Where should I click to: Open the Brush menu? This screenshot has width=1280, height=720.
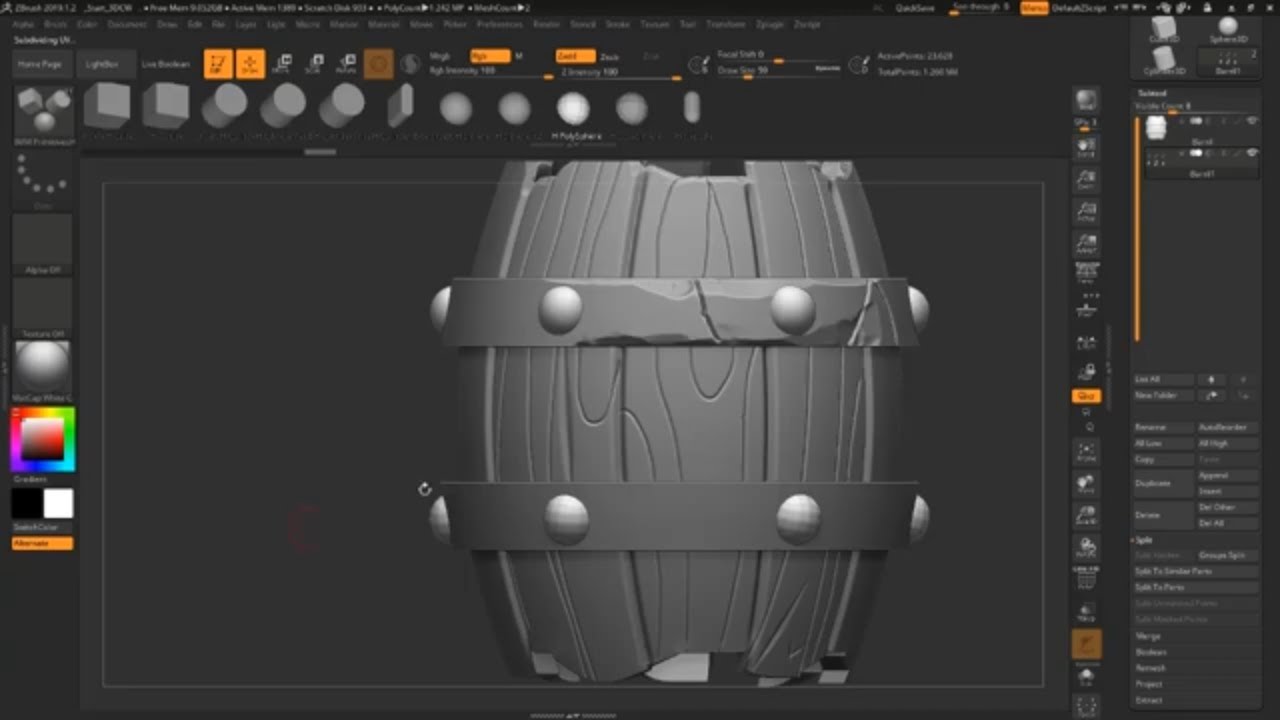(x=56, y=24)
